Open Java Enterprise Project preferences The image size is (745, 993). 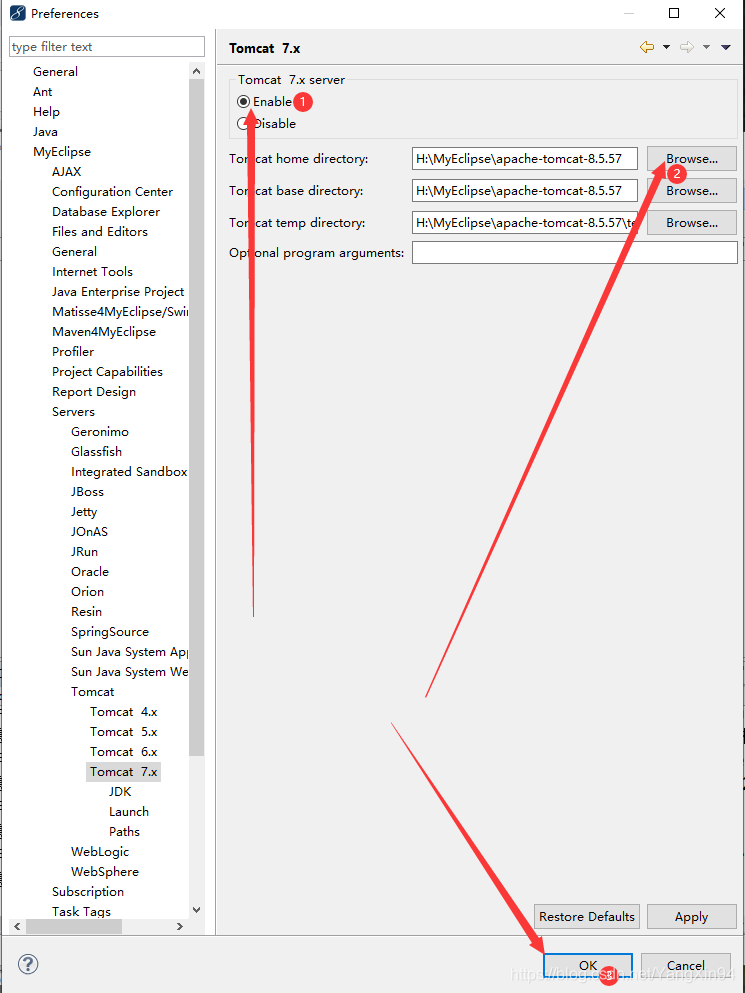pyautogui.click(x=118, y=292)
